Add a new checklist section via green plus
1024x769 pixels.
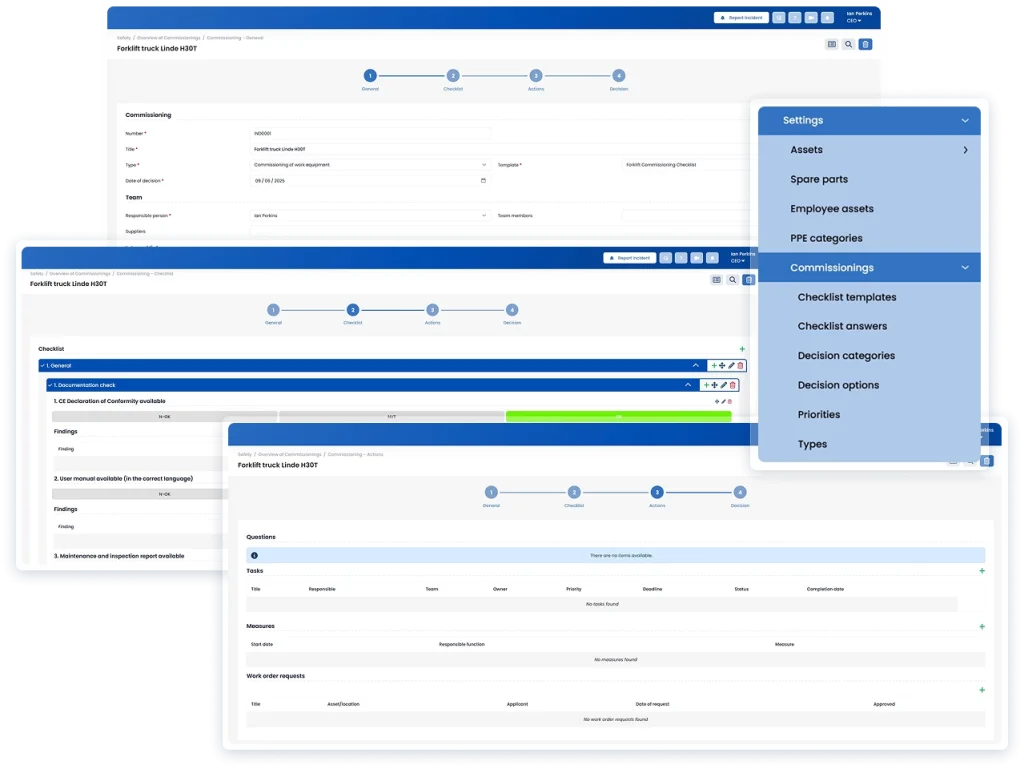tap(741, 349)
